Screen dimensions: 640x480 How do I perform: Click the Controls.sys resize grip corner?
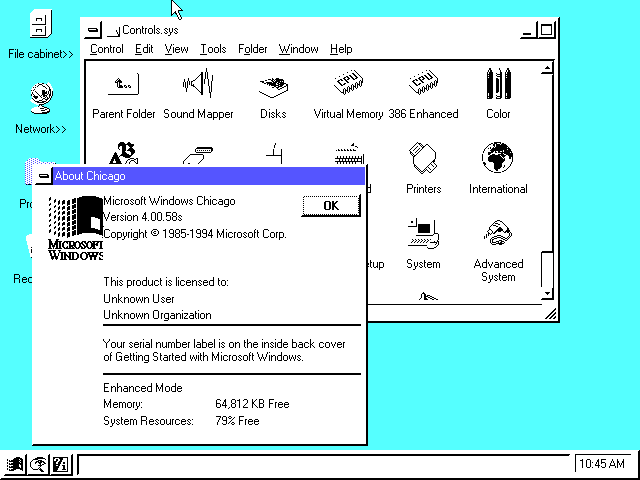point(549,313)
